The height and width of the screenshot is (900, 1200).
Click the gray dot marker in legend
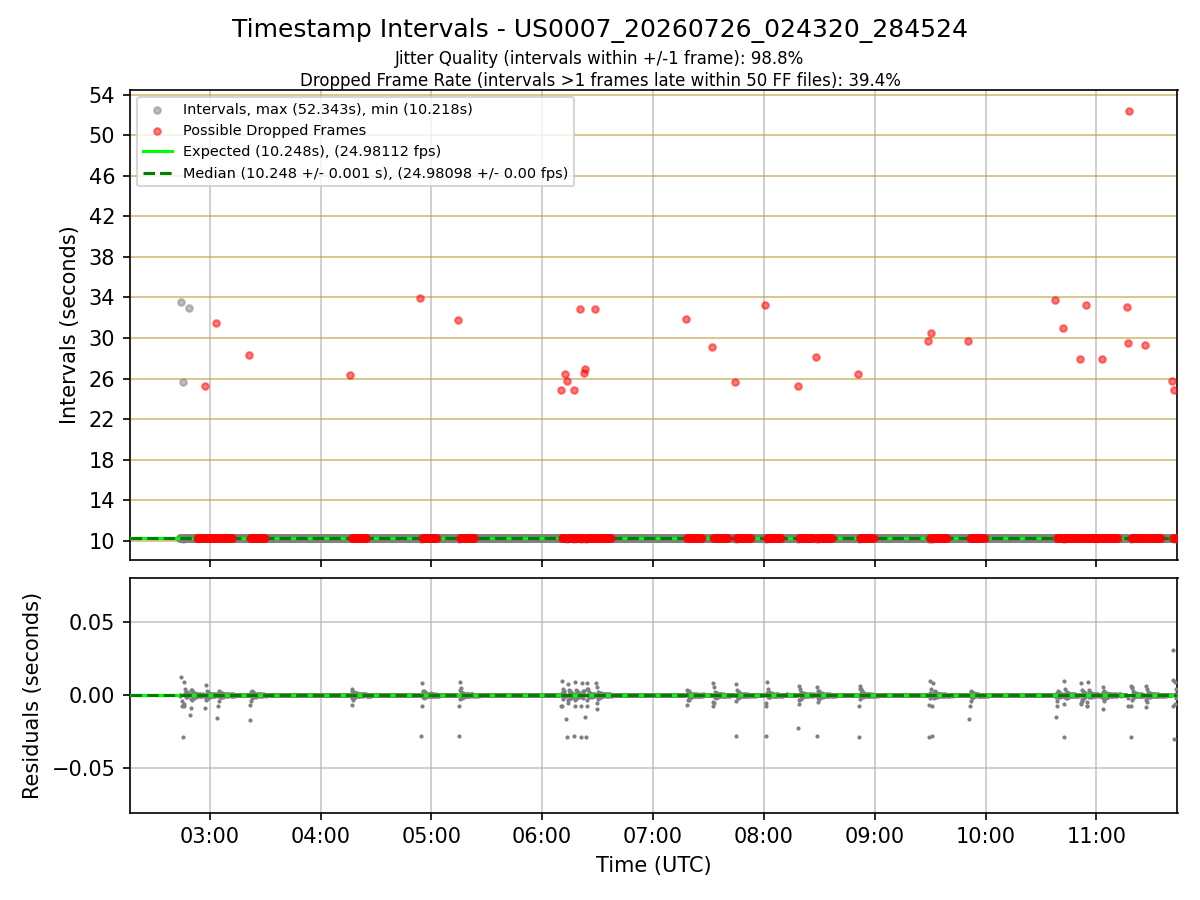click(158, 109)
